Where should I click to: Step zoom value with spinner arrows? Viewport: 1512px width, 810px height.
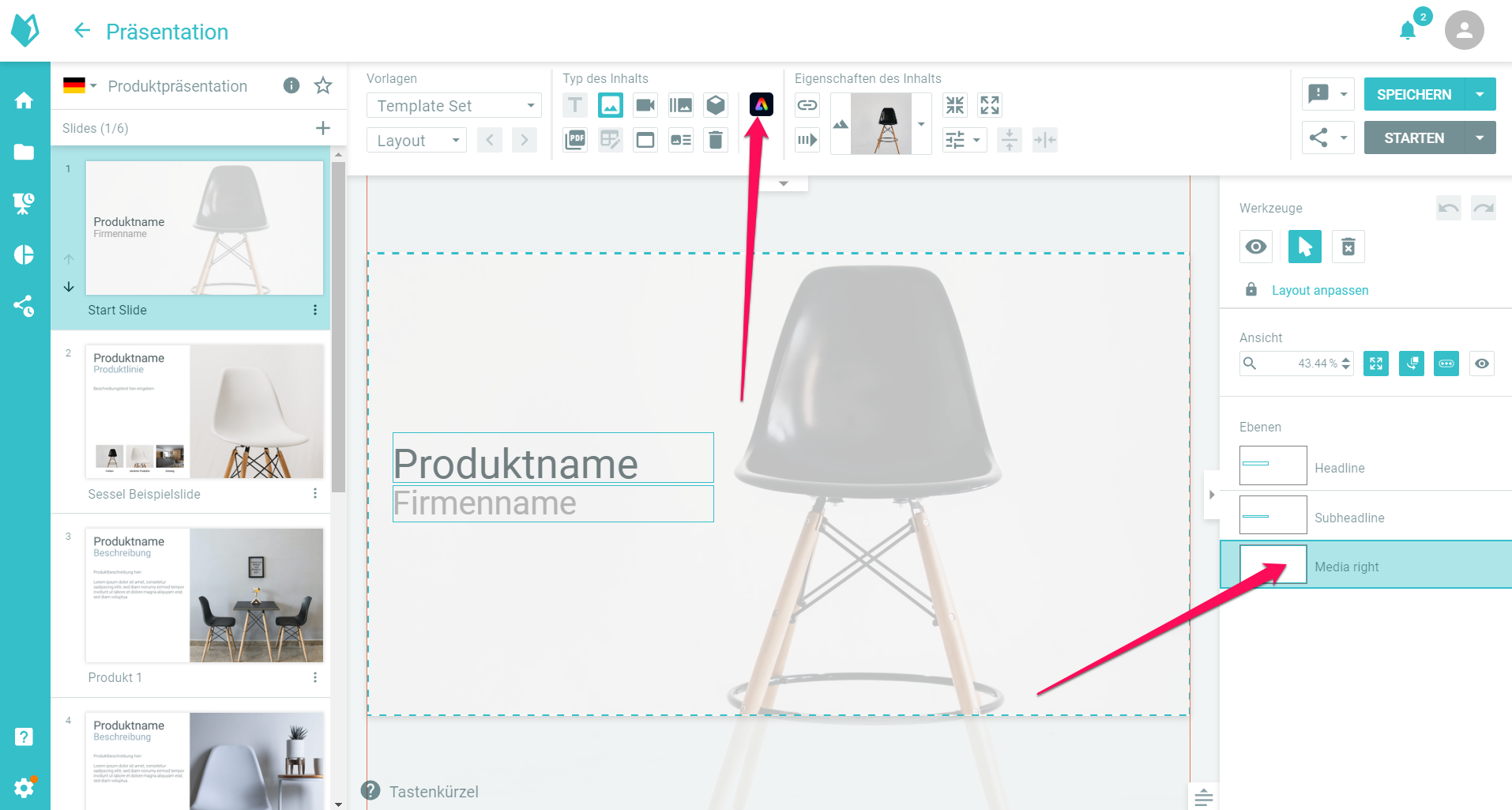click(1346, 364)
